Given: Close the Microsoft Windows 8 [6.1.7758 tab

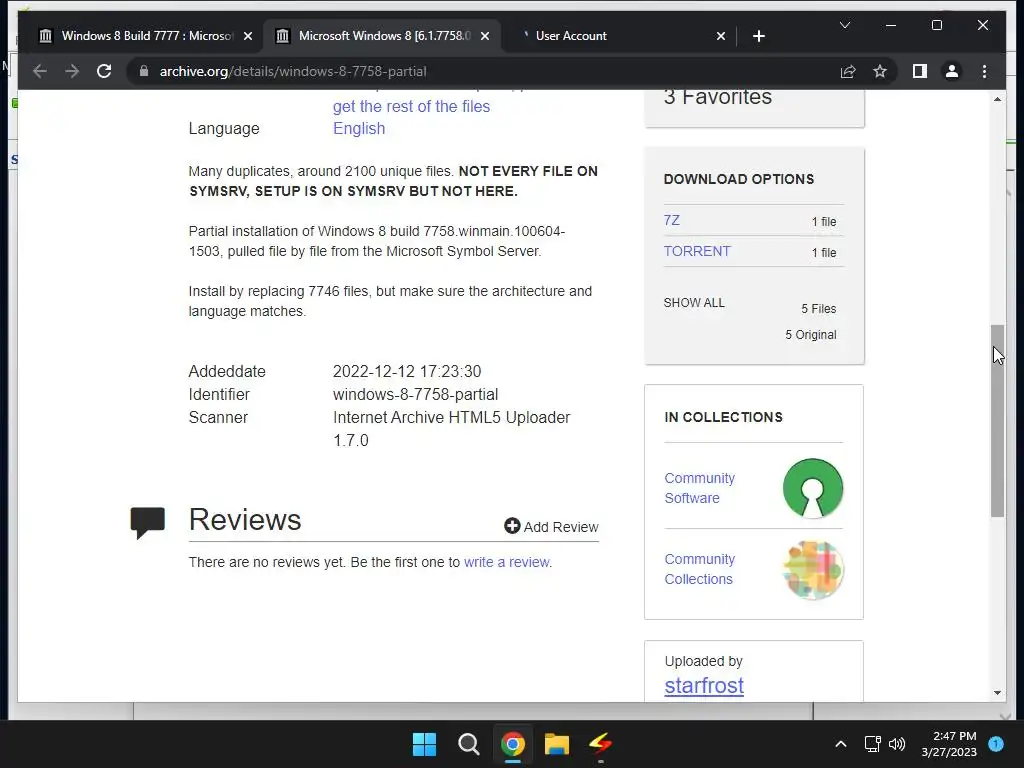Looking at the screenshot, I should [x=485, y=36].
